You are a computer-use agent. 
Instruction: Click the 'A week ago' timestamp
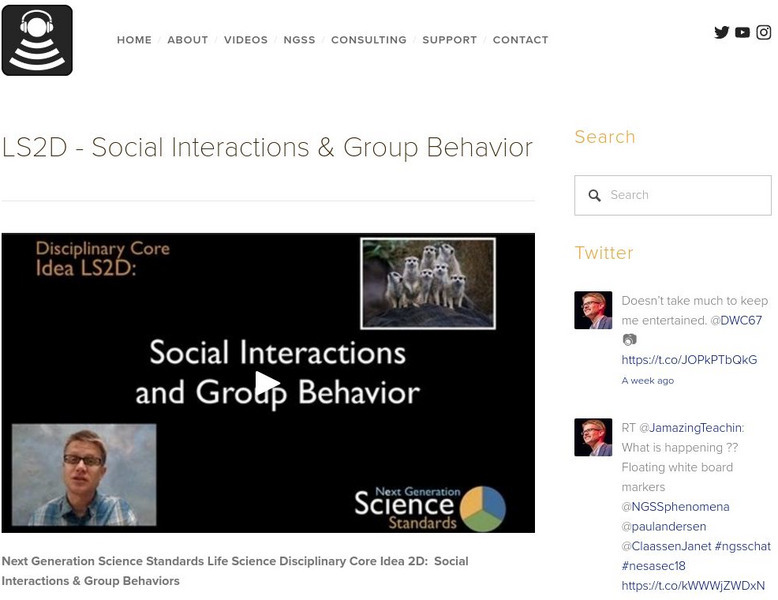(648, 381)
